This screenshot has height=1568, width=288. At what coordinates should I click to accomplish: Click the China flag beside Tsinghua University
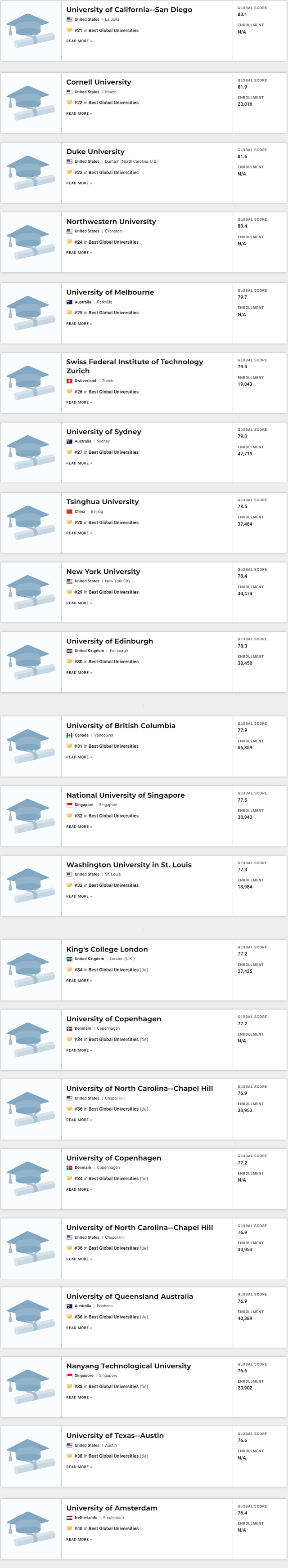(69, 512)
